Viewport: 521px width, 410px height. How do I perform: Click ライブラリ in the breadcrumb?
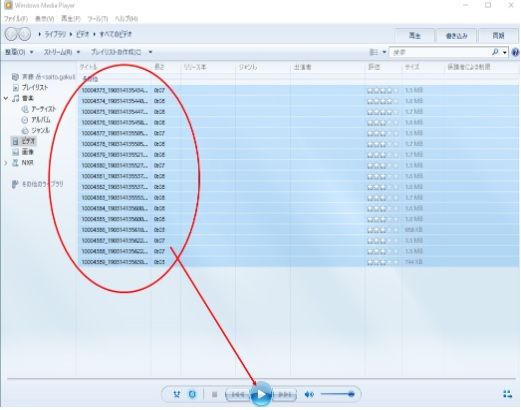tap(55, 34)
